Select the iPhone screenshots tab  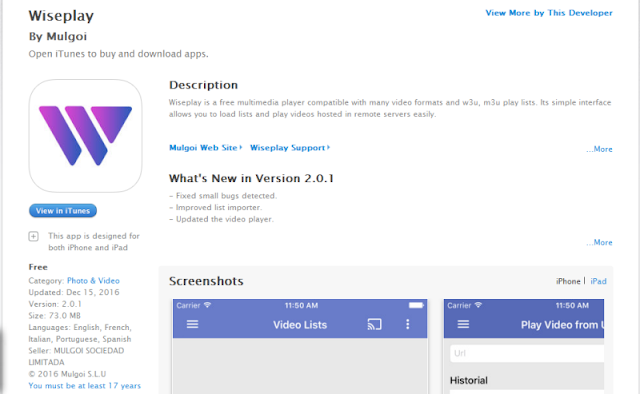(x=568, y=281)
